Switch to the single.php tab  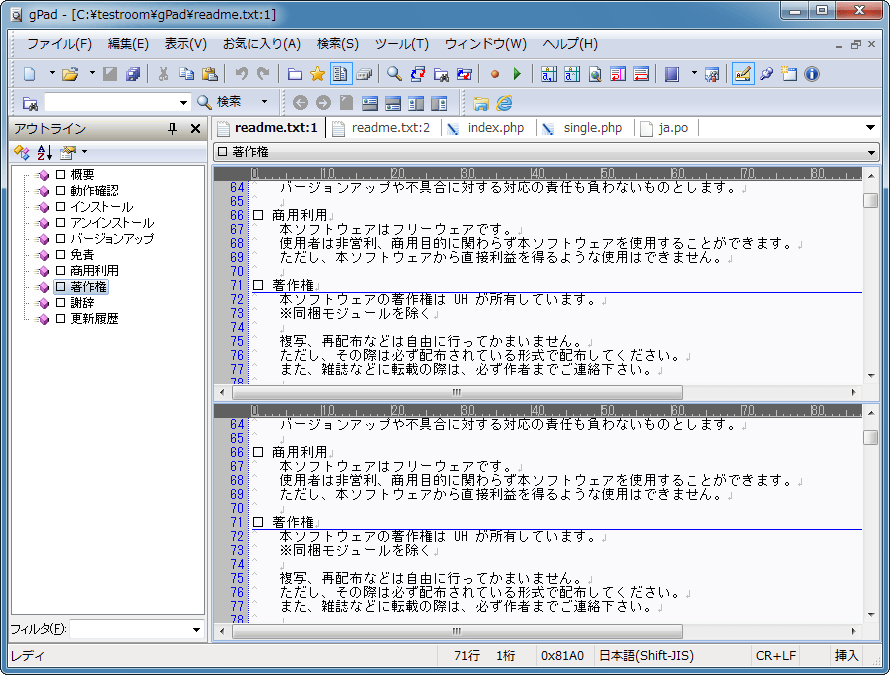(x=585, y=128)
